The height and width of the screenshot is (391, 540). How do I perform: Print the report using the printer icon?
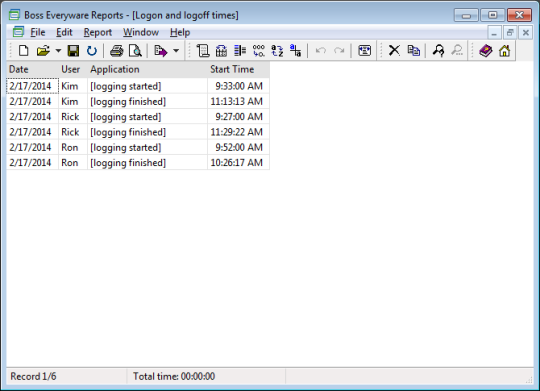(x=117, y=51)
